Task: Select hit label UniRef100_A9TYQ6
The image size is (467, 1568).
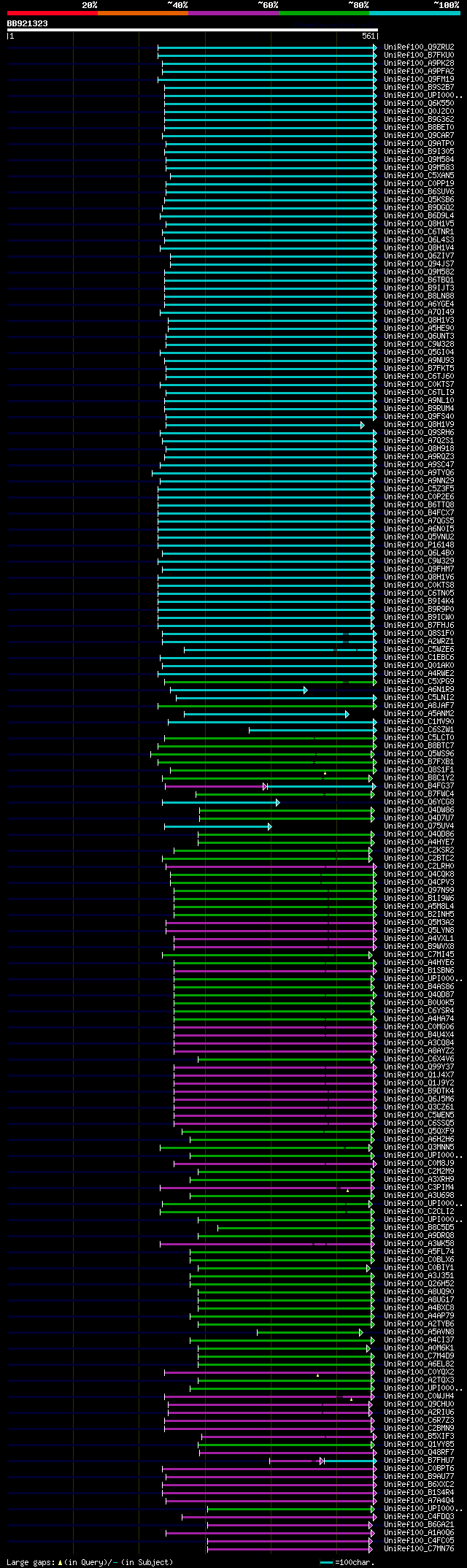Action: coord(419,472)
